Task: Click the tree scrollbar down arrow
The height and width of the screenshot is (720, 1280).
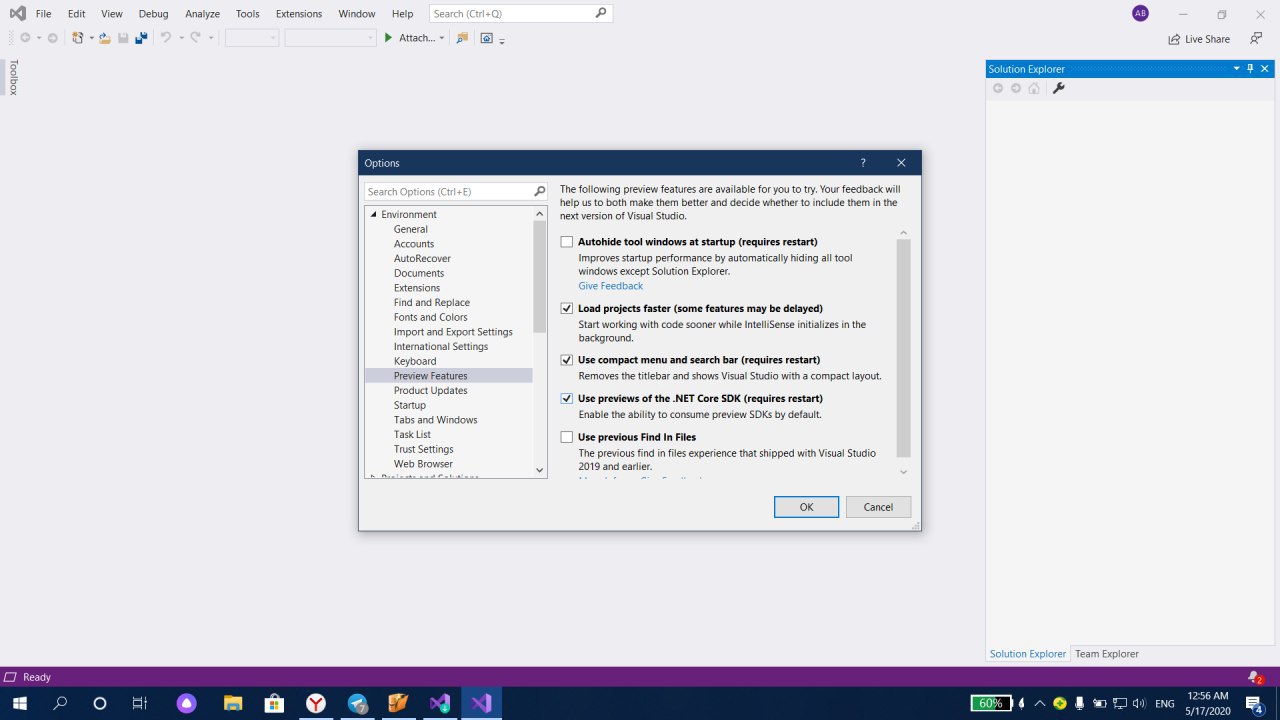Action: pyautogui.click(x=540, y=470)
